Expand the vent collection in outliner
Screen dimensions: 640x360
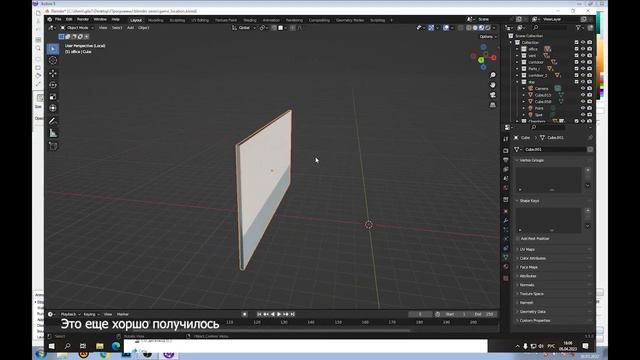[517, 56]
